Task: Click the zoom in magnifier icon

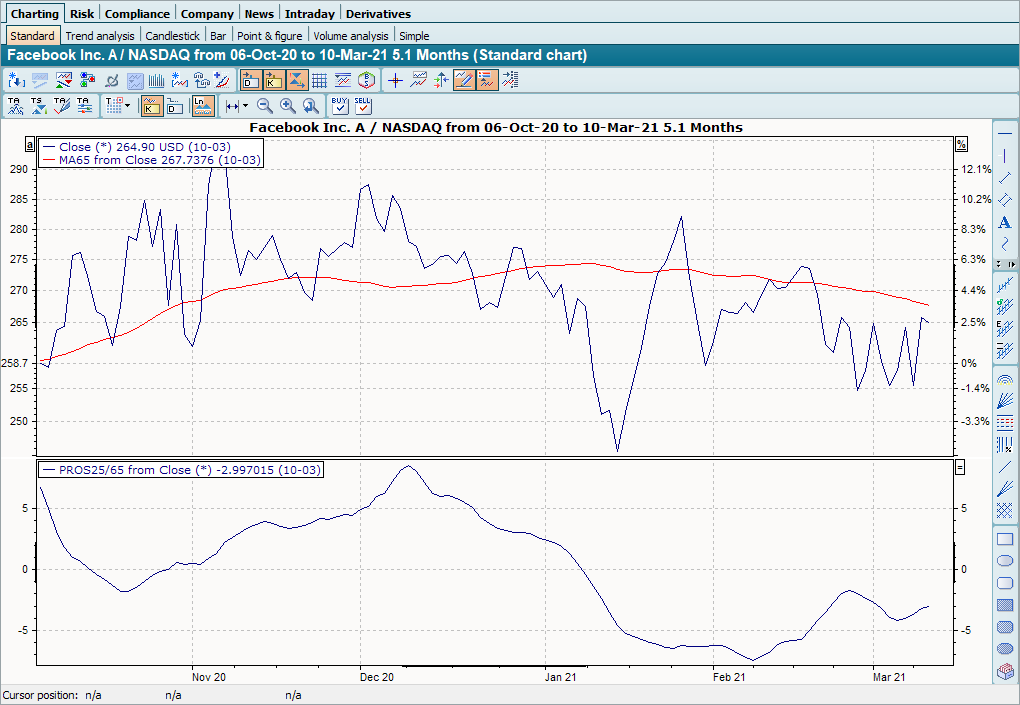Action: [288, 105]
